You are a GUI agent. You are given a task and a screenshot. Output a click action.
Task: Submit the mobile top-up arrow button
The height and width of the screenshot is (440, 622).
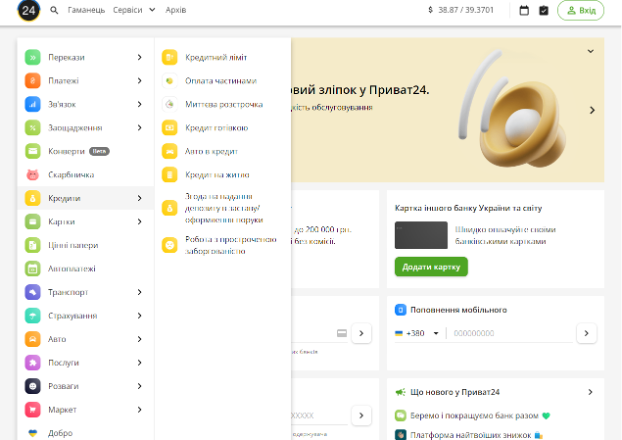pyautogui.click(x=586, y=333)
